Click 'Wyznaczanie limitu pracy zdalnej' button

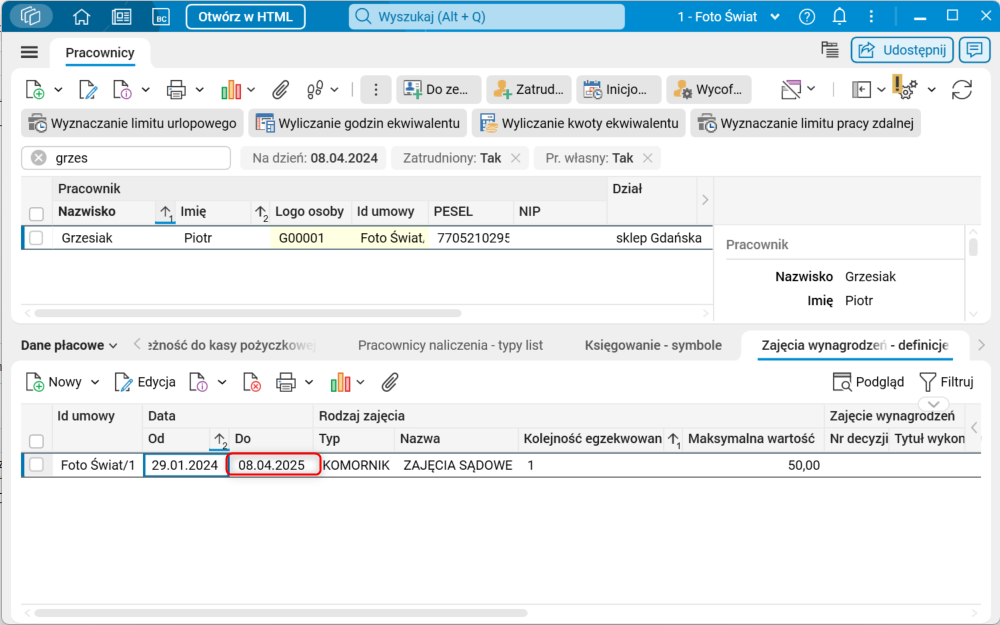pyautogui.click(x=806, y=124)
